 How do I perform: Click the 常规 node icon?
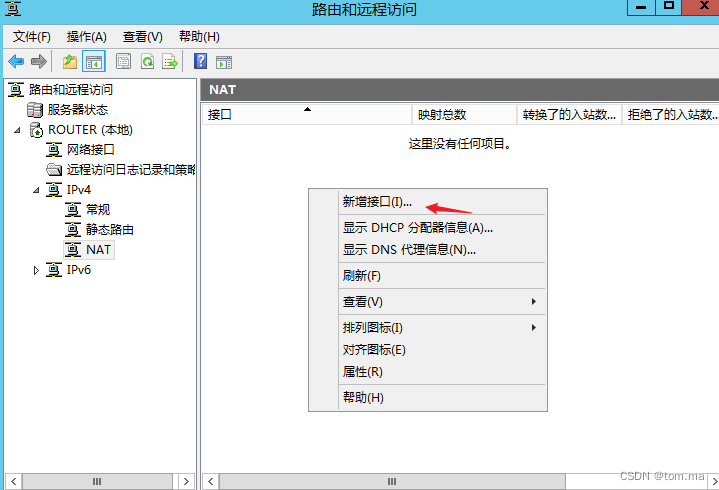(x=72, y=210)
